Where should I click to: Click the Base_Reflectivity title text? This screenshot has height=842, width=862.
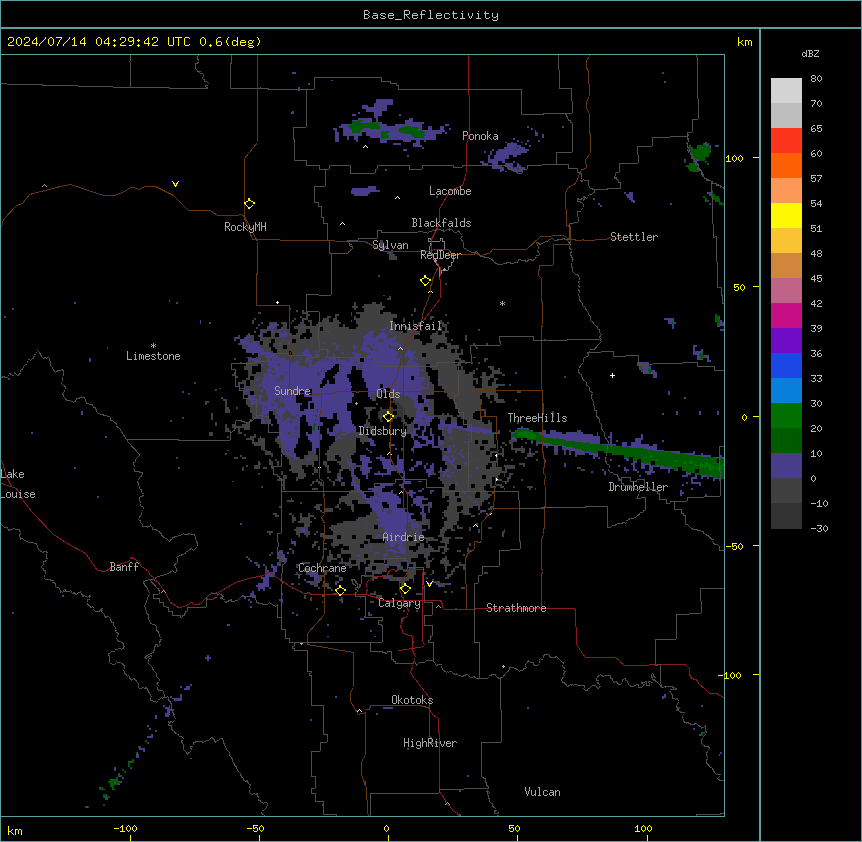coord(431,15)
